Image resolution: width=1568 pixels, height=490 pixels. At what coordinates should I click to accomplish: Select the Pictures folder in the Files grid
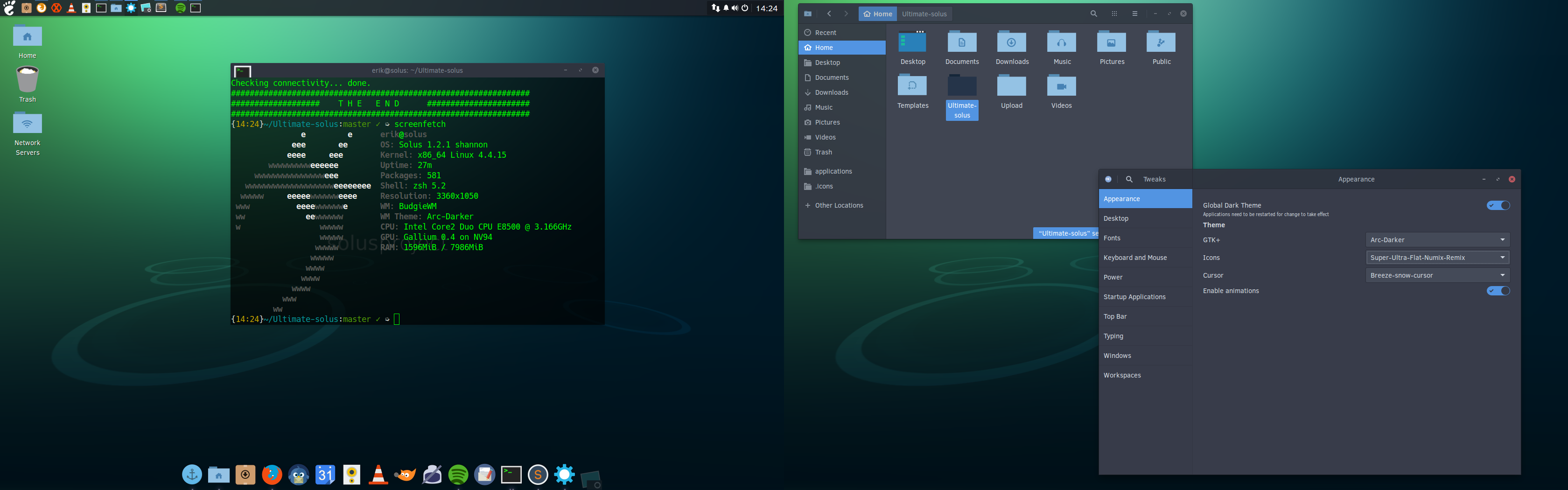tap(1112, 48)
